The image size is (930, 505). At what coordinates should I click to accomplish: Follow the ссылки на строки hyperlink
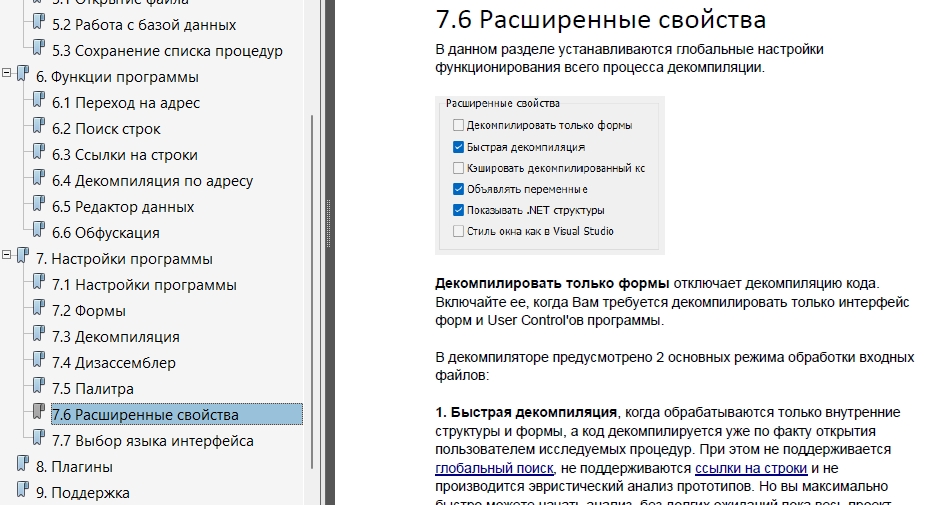(x=751, y=468)
